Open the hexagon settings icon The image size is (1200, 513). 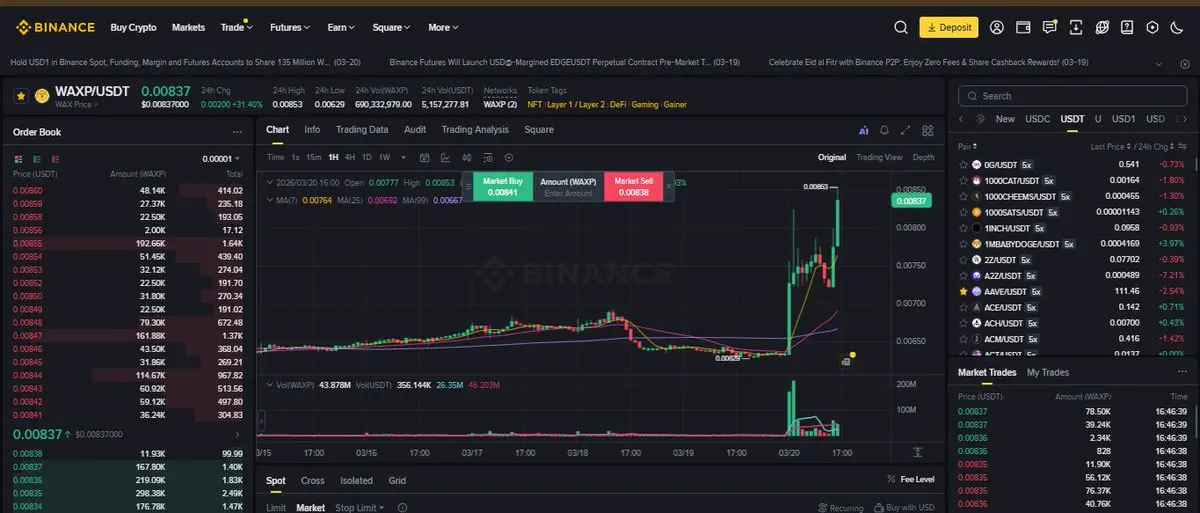tap(1151, 27)
